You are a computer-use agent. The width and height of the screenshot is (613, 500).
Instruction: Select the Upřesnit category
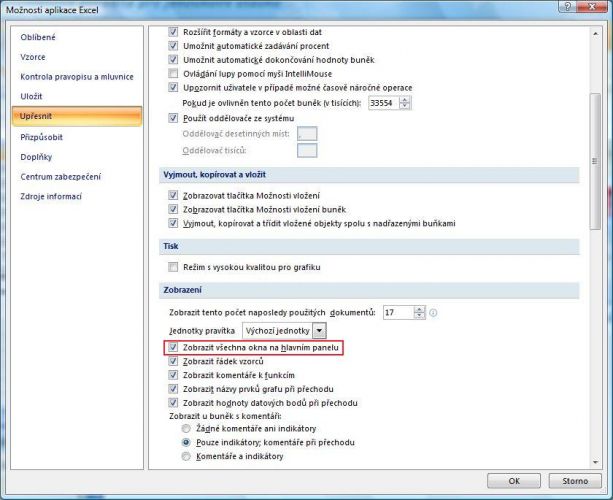[77, 116]
